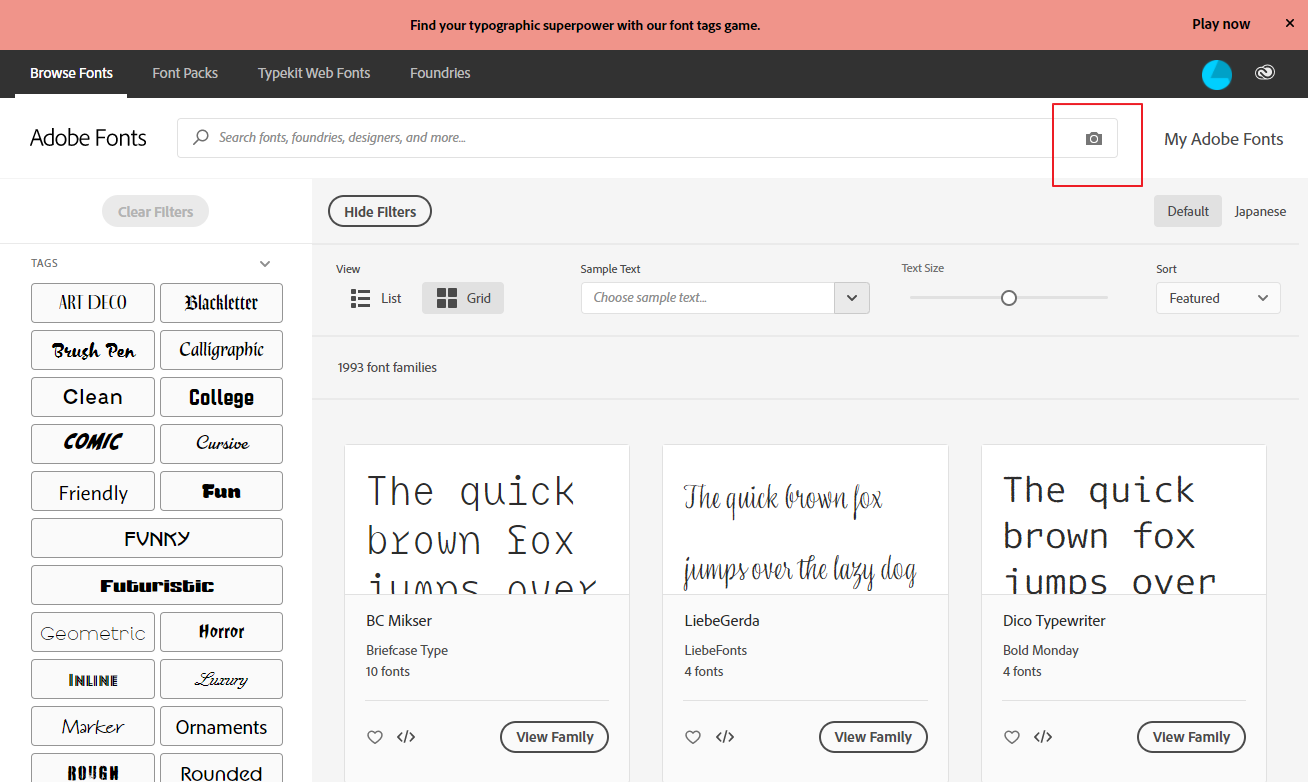Open the Browse Fonts tab

click(x=71, y=73)
